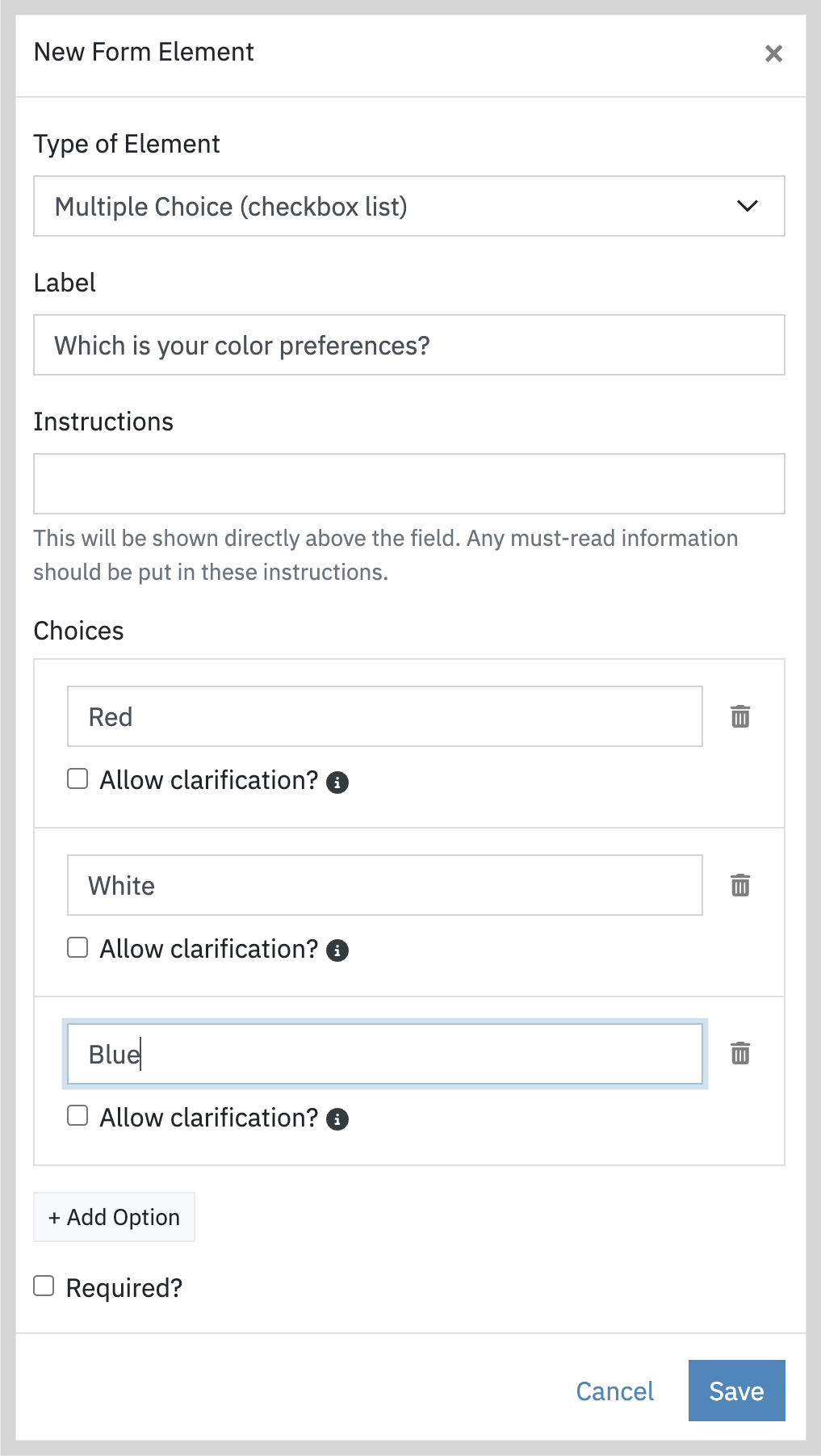
Task: Focus the Label text field
Action: pos(409,345)
